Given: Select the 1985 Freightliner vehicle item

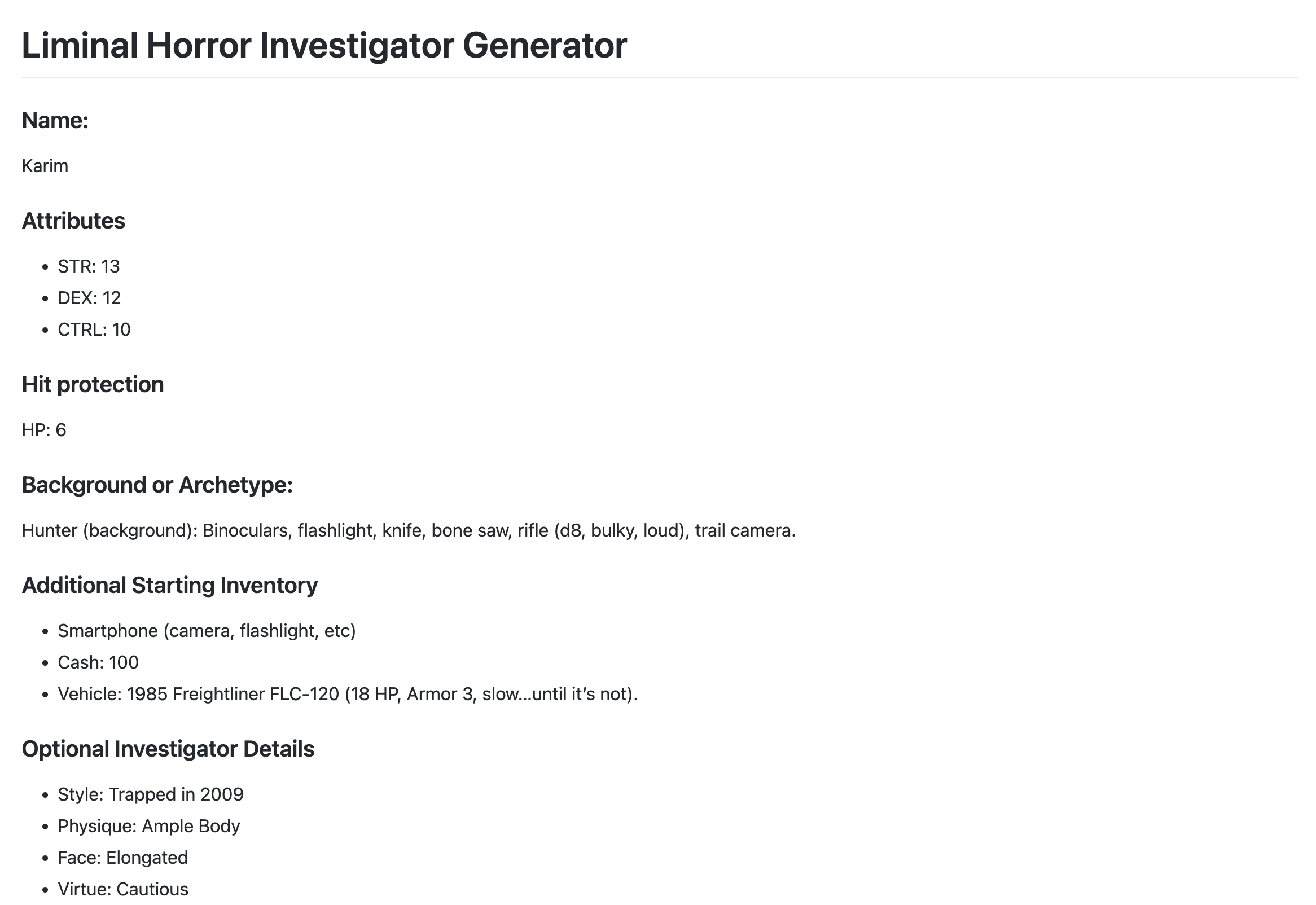Looking at the screenshot, I should point(348,695).
